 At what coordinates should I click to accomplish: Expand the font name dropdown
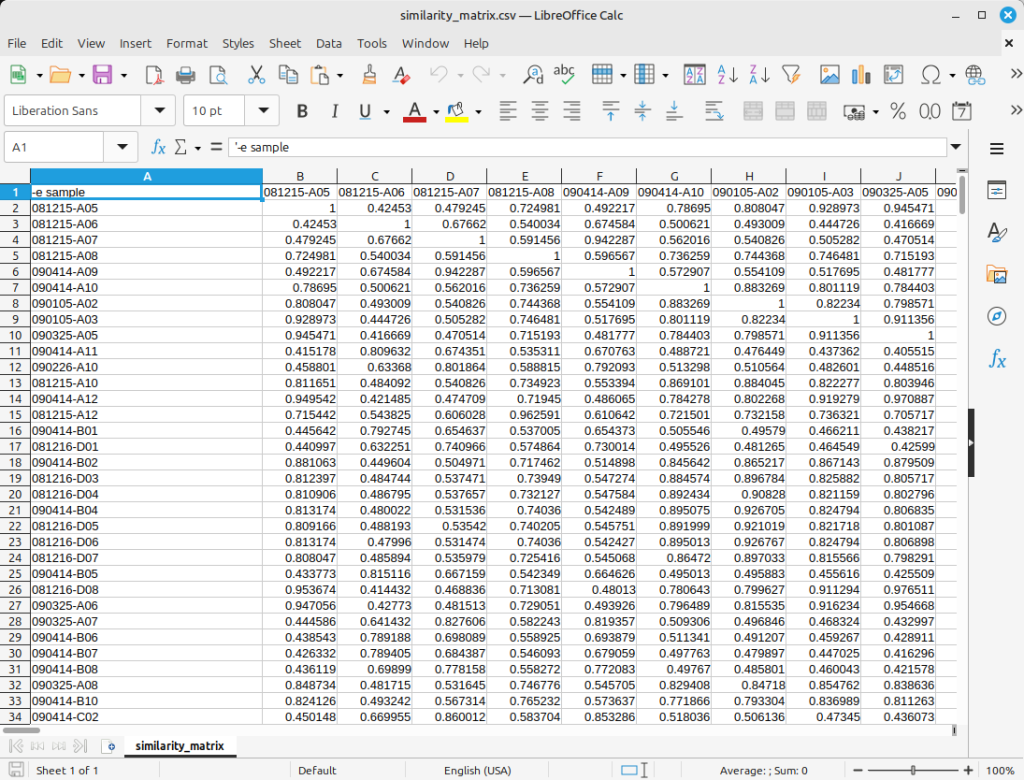(159, 111)
